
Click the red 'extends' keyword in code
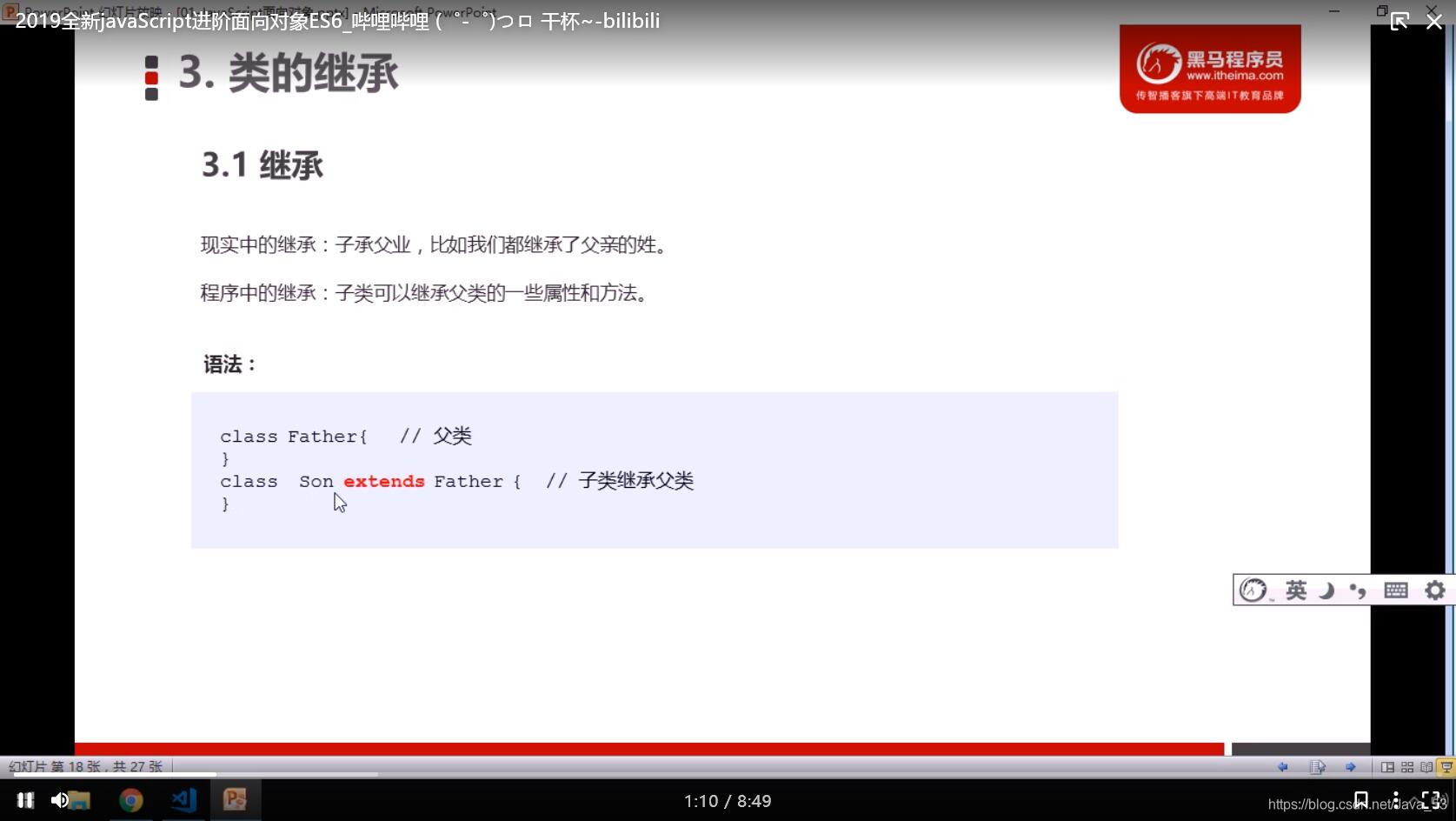384,482
